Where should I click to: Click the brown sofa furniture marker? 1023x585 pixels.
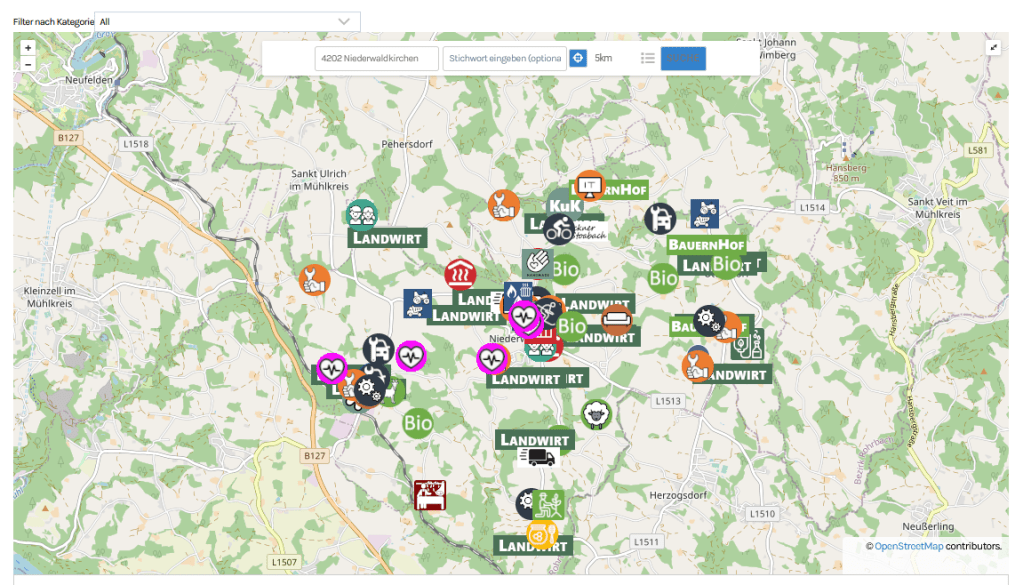click(617, 320)
